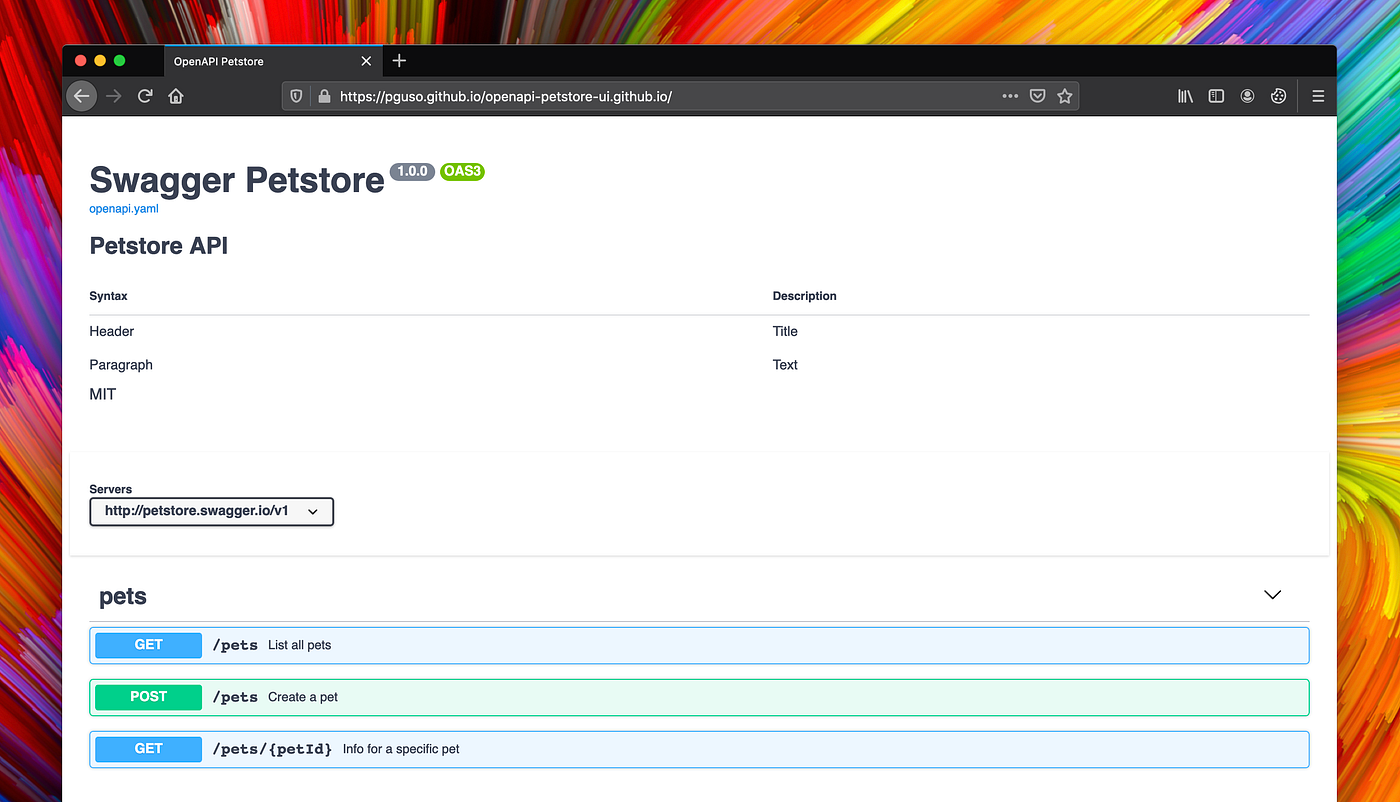Click the green POST method badge

148,697
